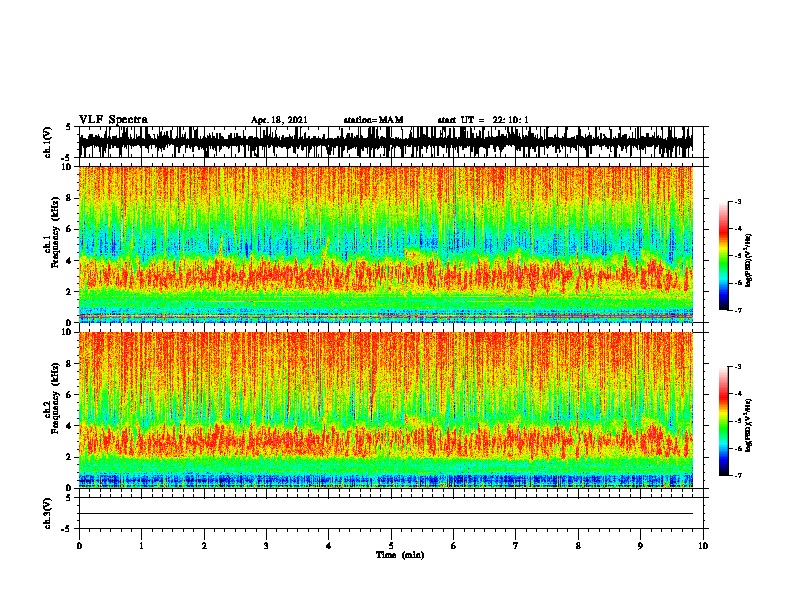This screenshot has height=612, width=792.
Task: Click the ch.1(V) axis label at top
Action: (x=48, y=142)
